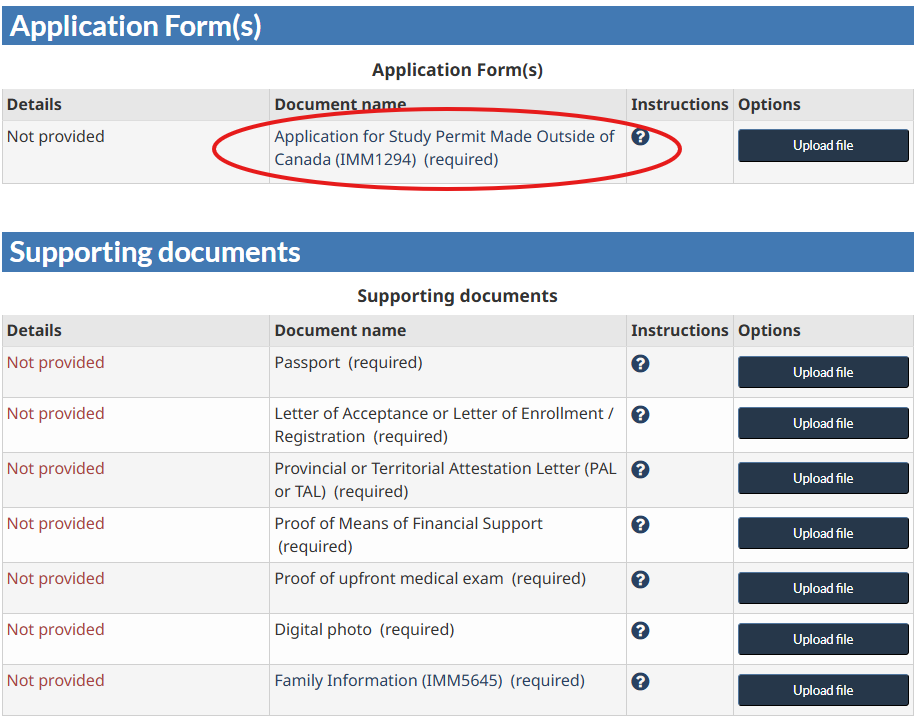The width and height of the screenshot is (918, 720).
Task: View instructions icon for Passport
Action: [640, 363]
